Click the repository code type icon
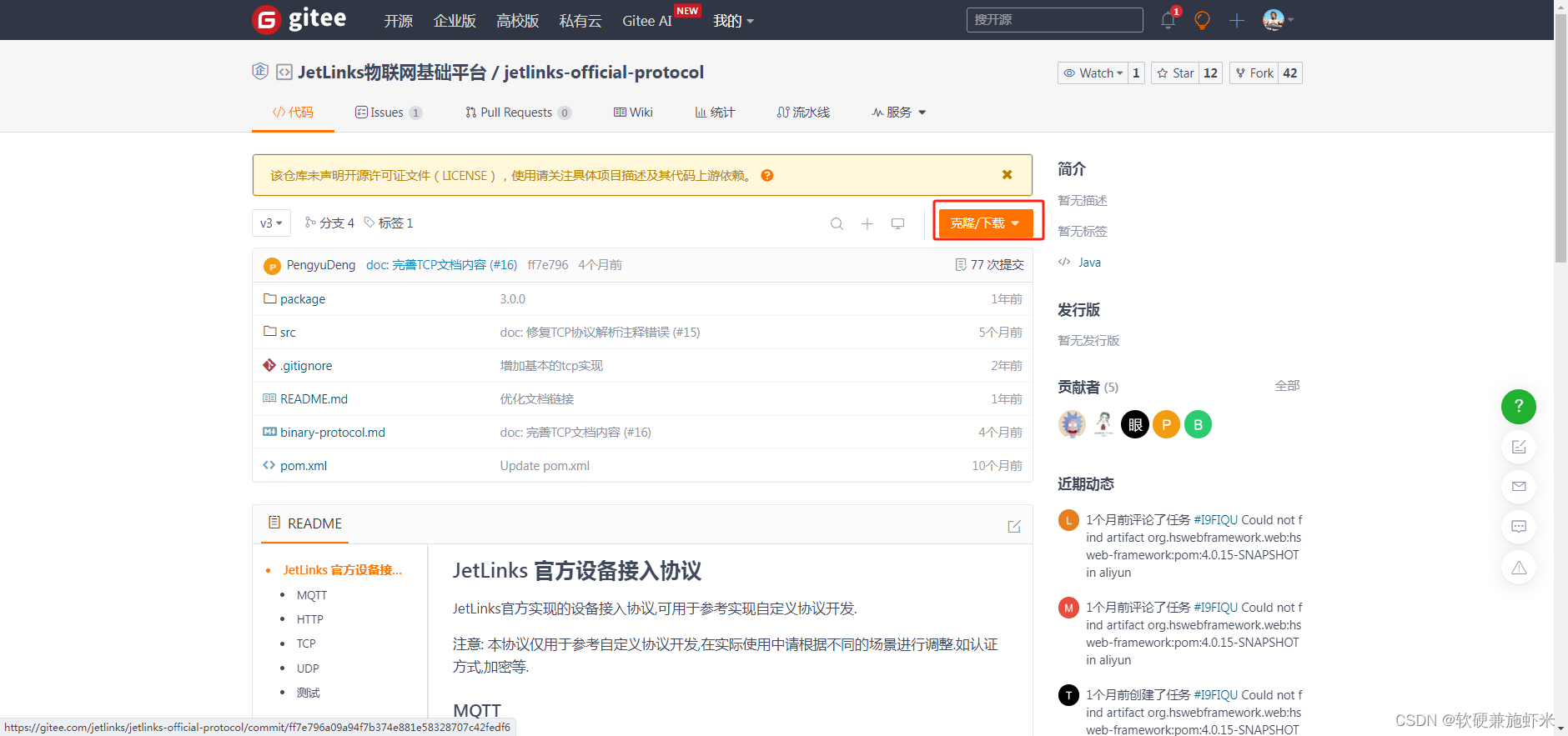 tap(284, 73)
